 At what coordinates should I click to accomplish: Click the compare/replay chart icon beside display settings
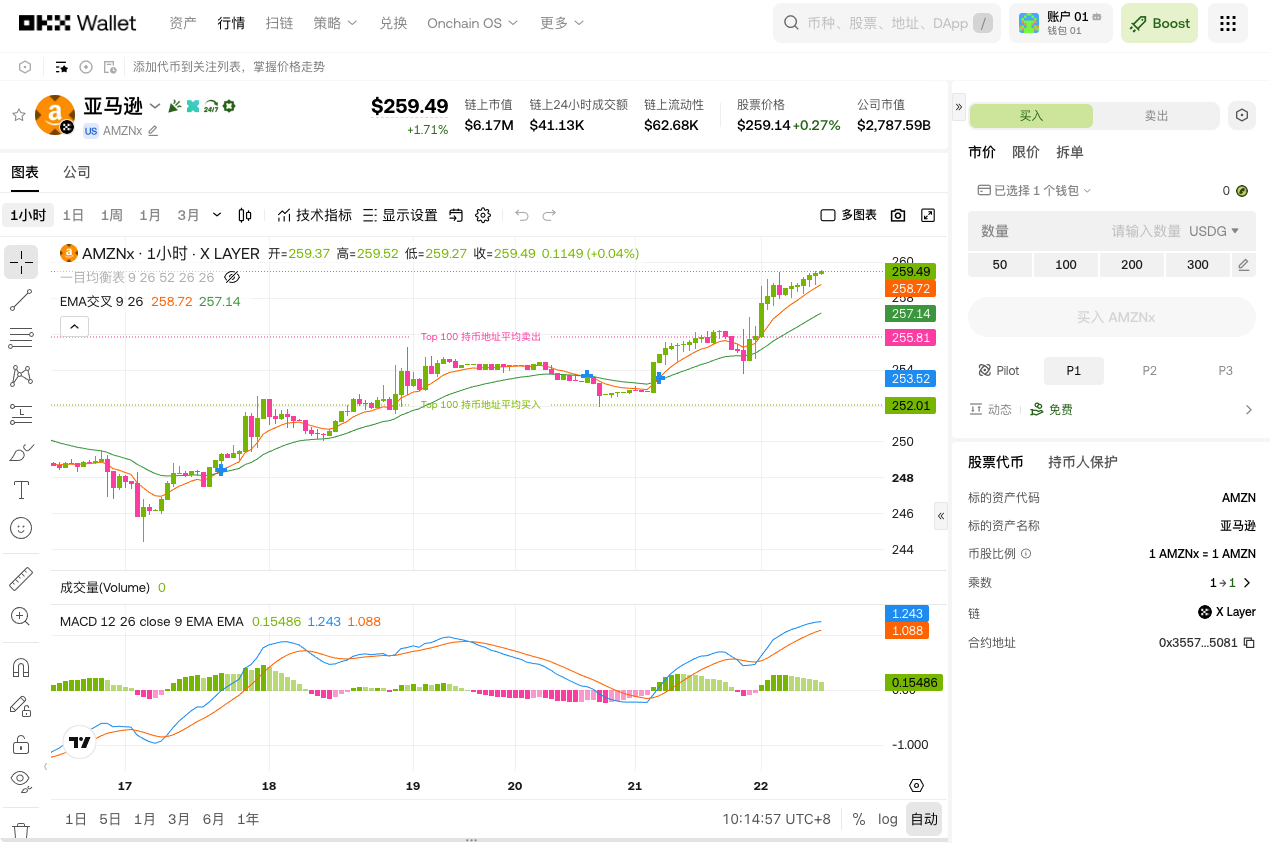[456, 215]
